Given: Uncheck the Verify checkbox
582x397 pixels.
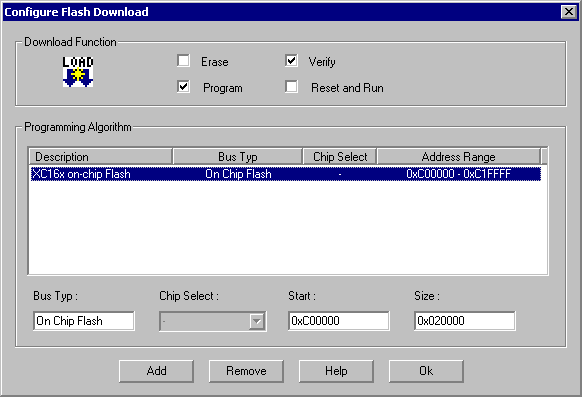Looking at the screenshot, I should 291,60.
